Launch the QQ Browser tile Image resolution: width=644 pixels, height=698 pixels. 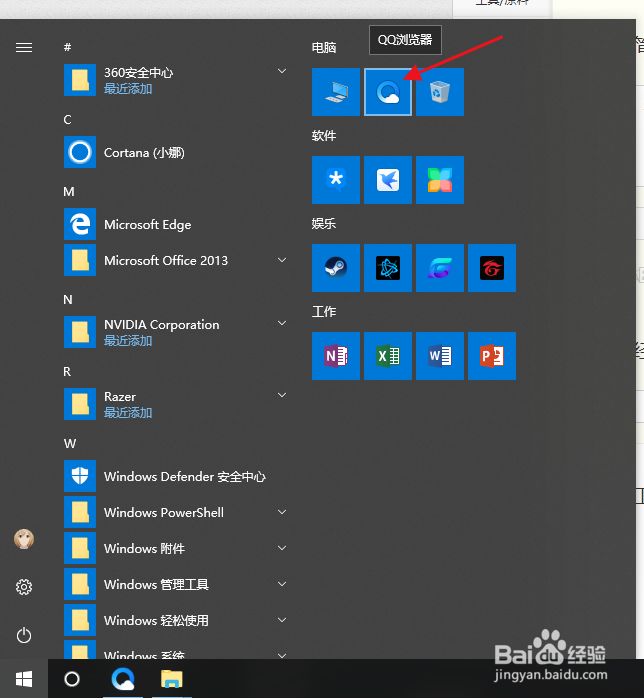click(388, 92)
